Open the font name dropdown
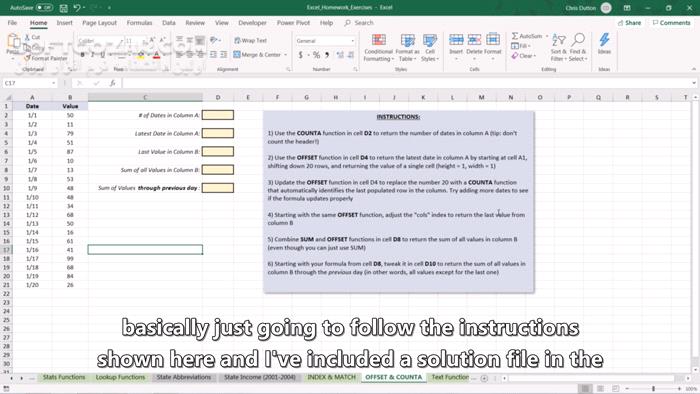700x394 pixels. pos(120,41)
